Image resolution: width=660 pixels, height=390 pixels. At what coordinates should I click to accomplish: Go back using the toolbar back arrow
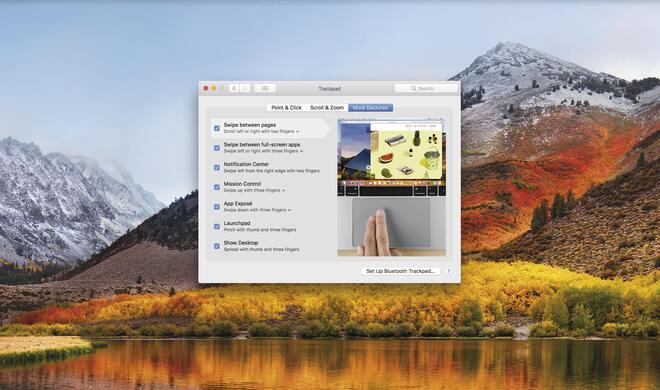pos(234,88)
